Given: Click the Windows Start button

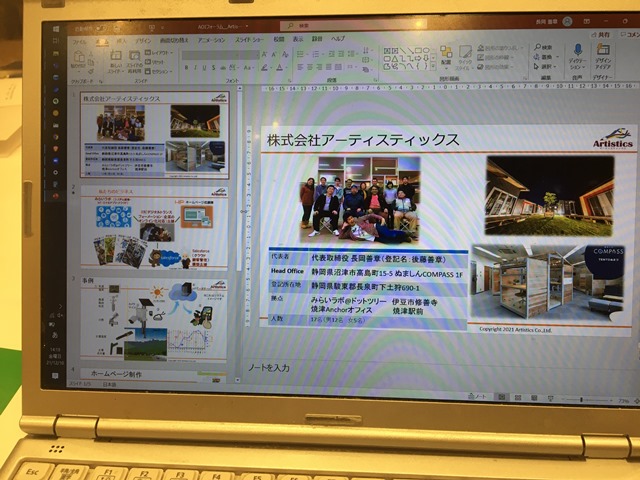Looking at the screenshot, I should click(x=56, y=29).
